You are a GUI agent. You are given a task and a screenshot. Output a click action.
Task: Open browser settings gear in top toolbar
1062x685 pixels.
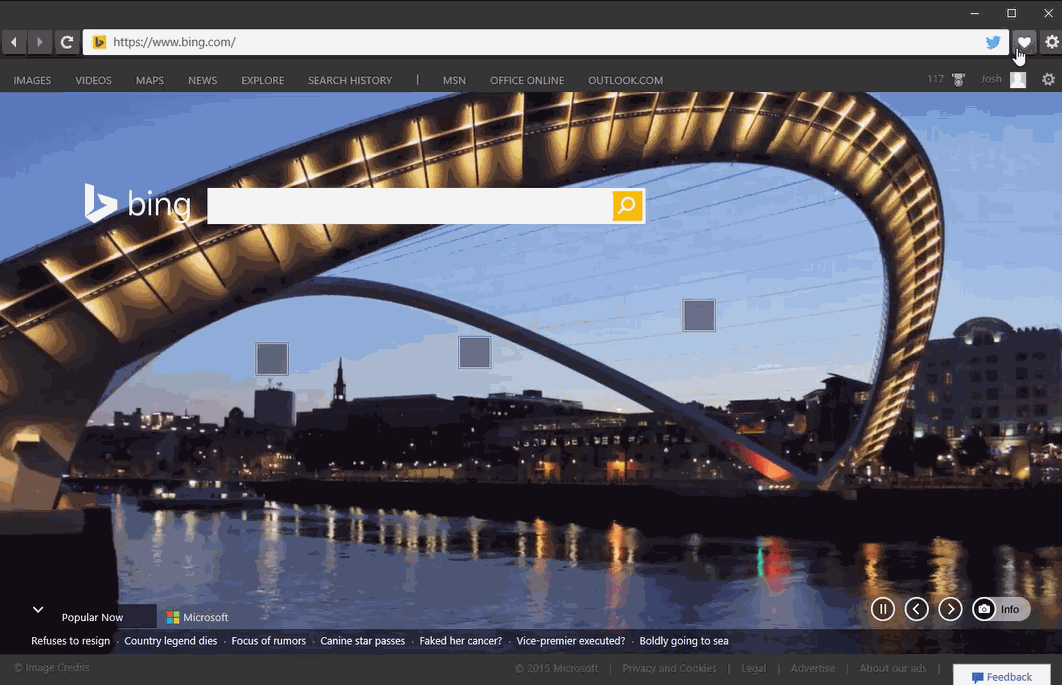pos(1051,42)
